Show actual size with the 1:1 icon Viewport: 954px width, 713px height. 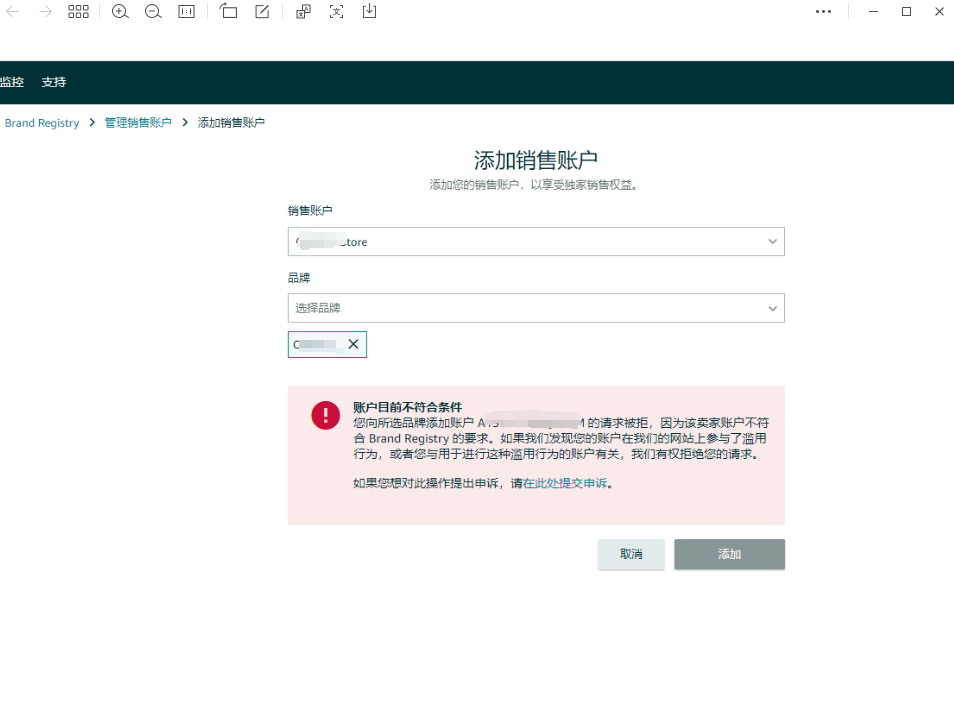(186, 12)
